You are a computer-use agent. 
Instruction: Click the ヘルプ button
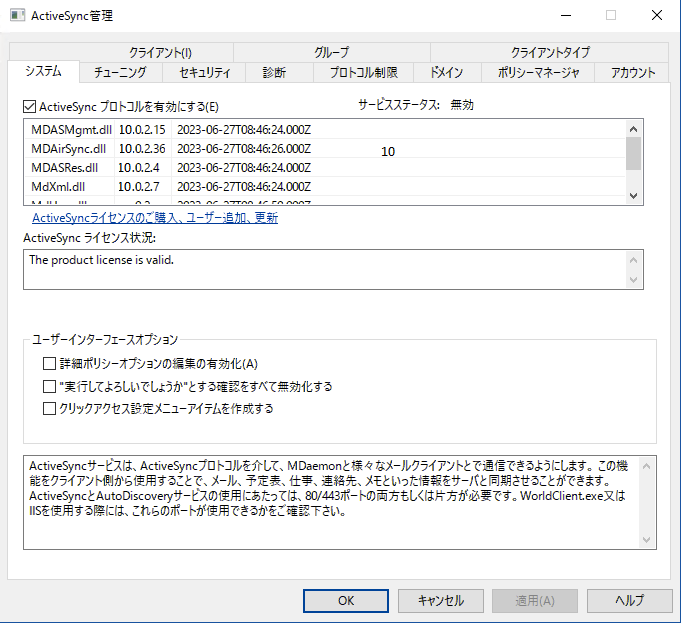point(630,601)
